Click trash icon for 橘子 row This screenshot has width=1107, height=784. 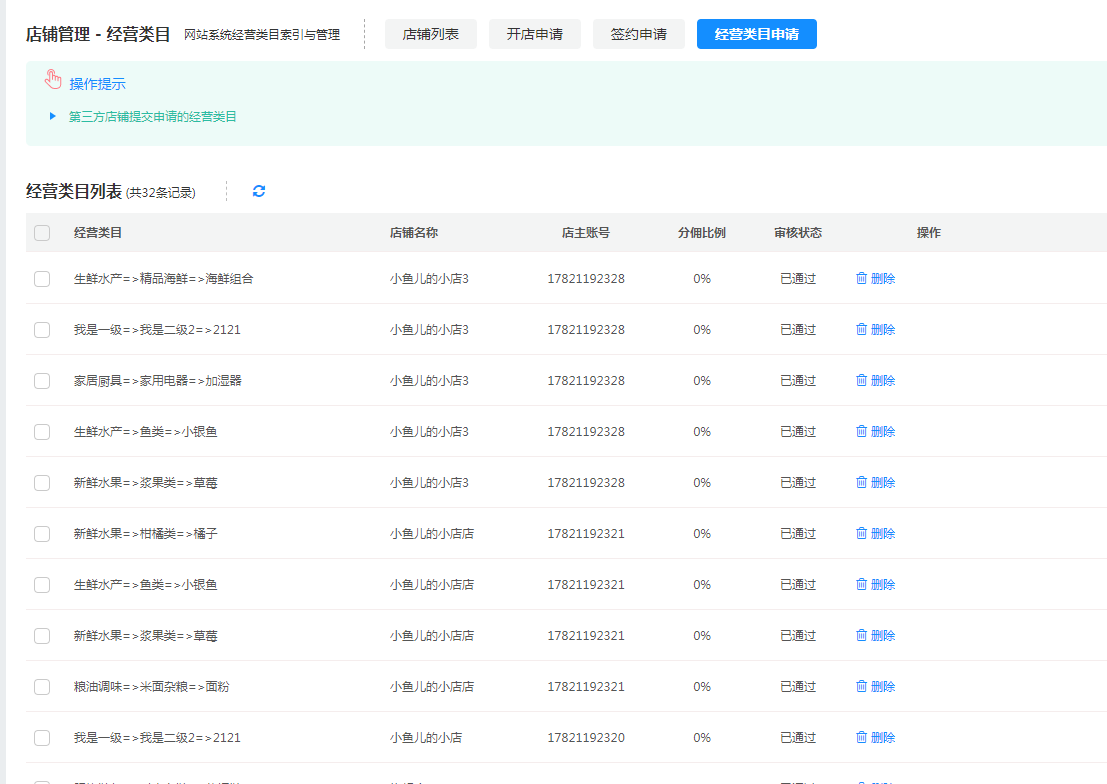(861, 533)
